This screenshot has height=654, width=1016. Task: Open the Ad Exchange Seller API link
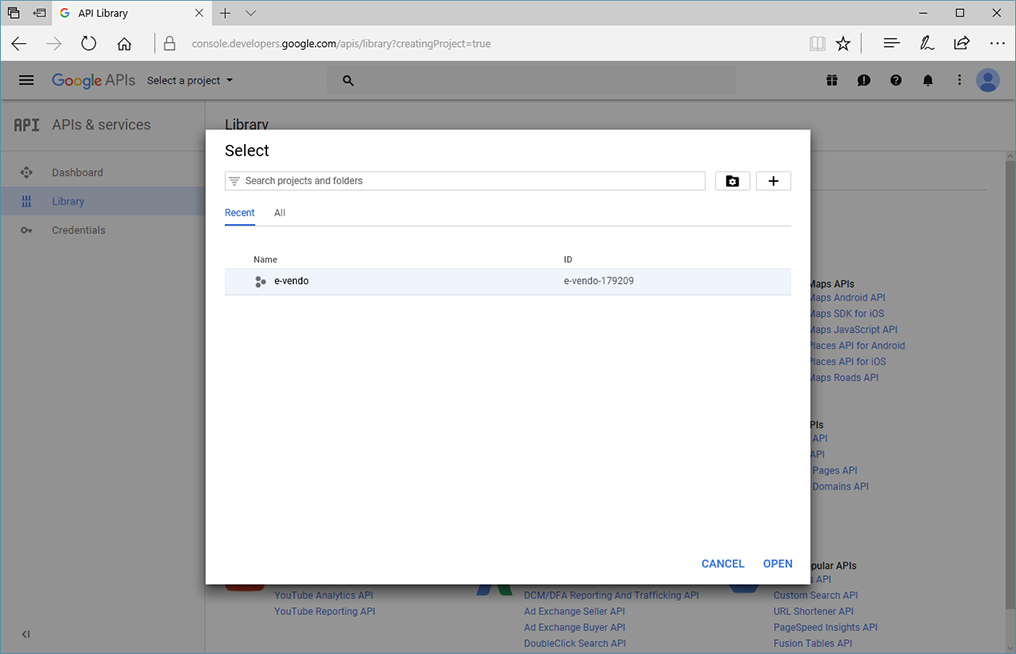(574, 611)
